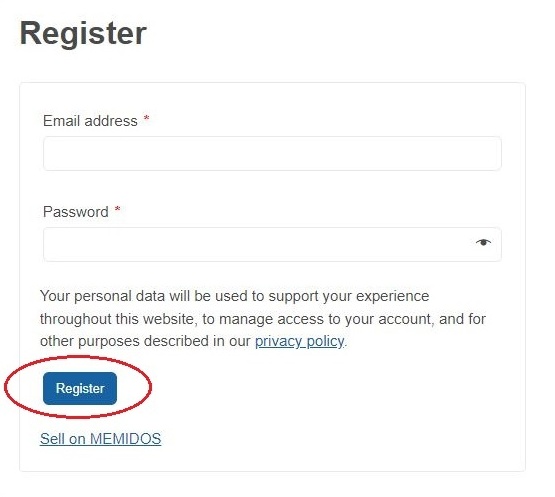Click the Password field label

[76, 212]
